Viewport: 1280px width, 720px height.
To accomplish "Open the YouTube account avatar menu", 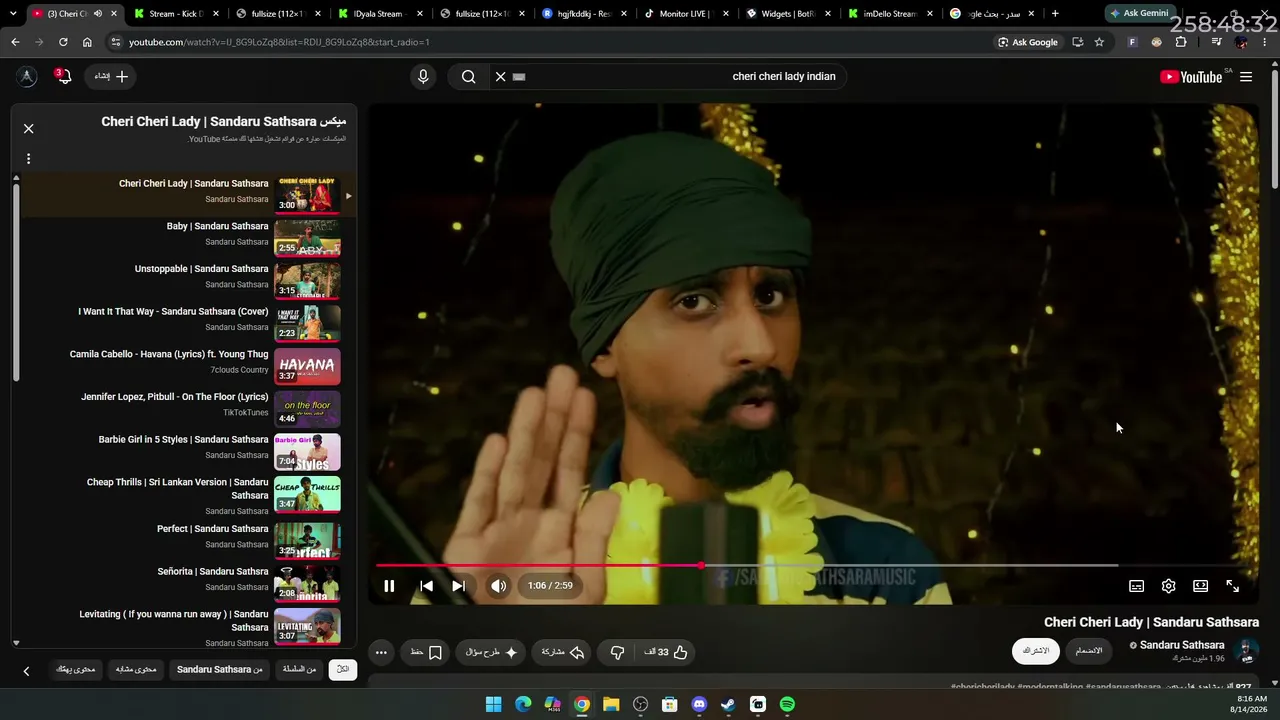I will coord(27,76).
